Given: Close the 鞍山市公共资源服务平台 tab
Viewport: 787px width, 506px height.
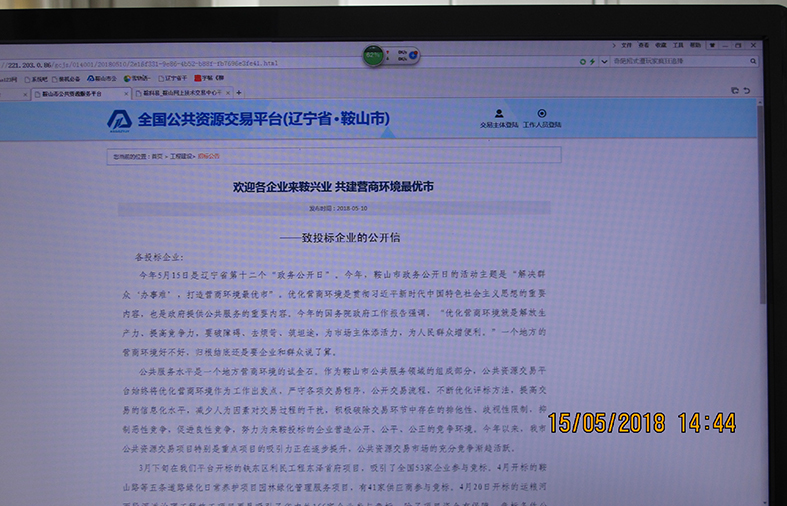Looking at the screenshot, I should click(126, 93).
